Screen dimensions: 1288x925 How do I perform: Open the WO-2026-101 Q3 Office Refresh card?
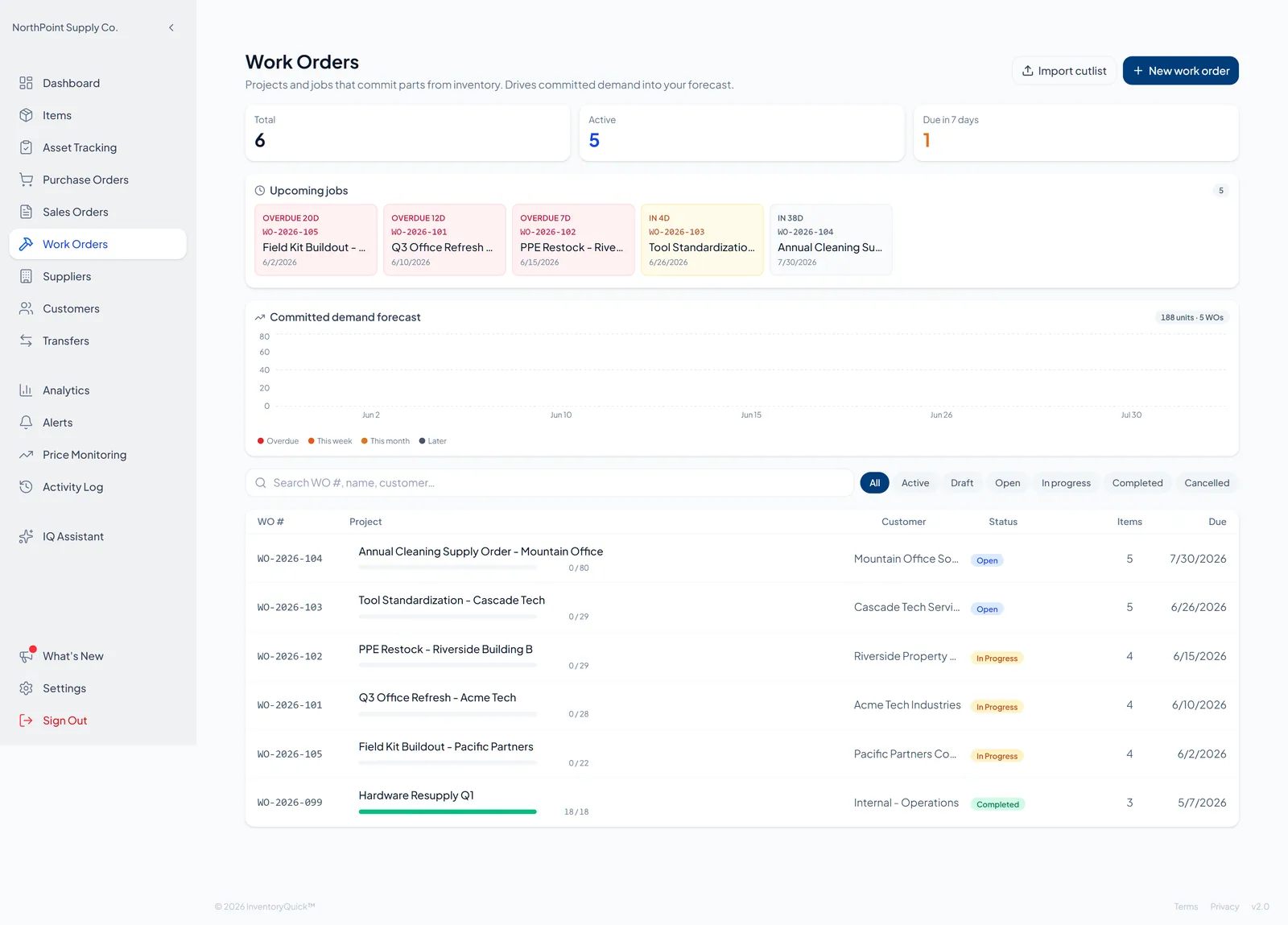pos(444,240)
